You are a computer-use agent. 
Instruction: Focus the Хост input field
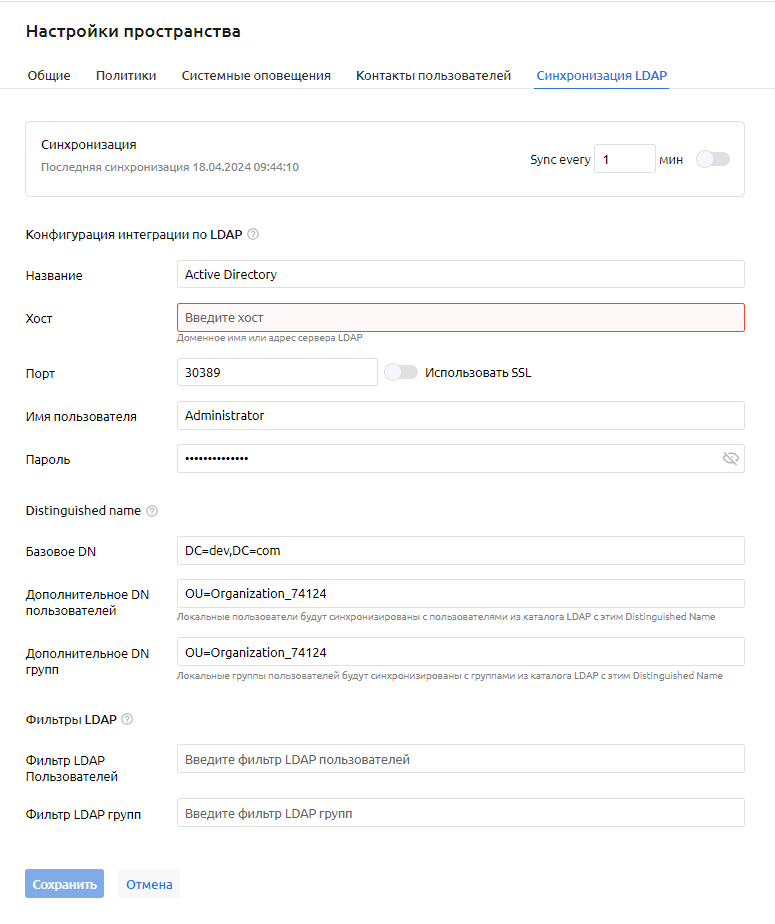460,318
